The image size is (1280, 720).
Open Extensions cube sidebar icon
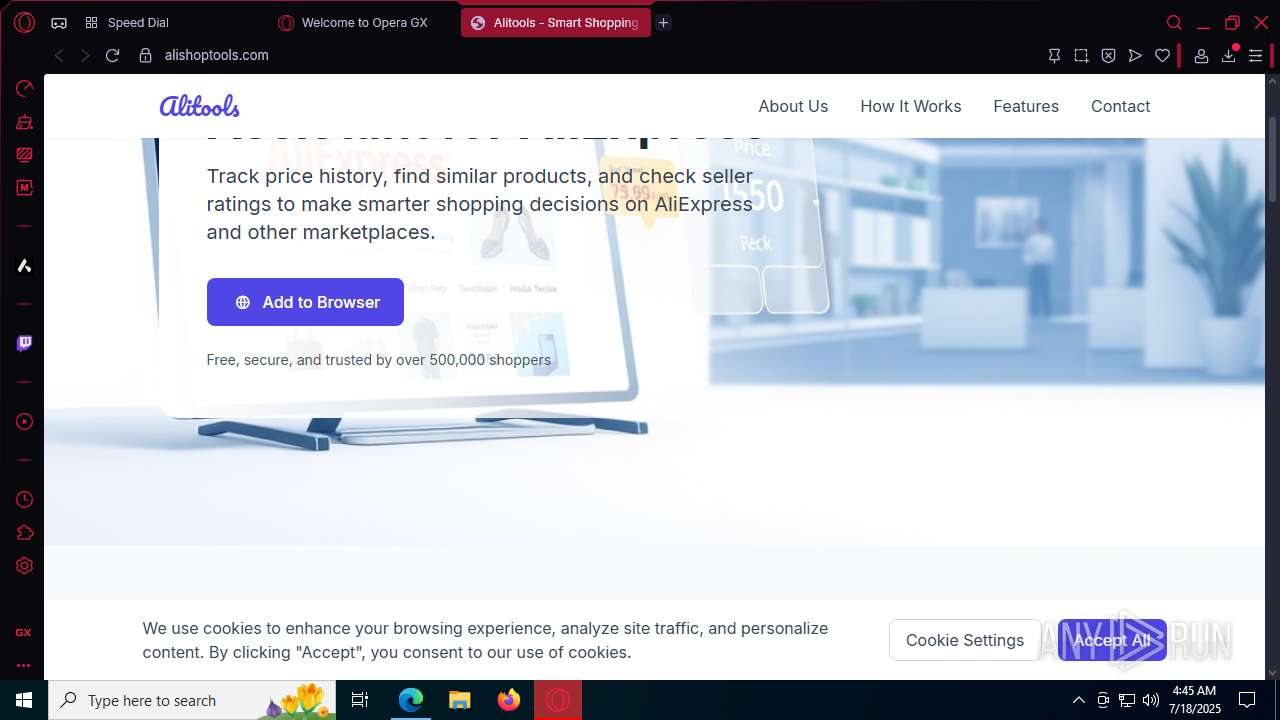(x=24, y=533)
